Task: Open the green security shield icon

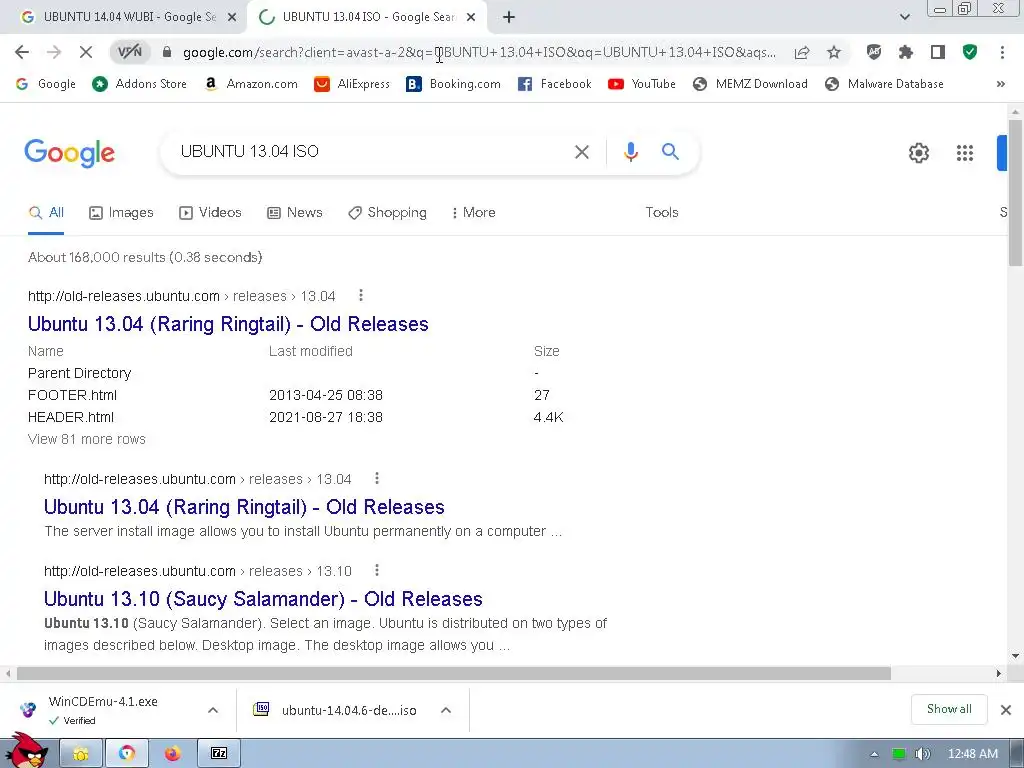Action: [x=970, y=52]
